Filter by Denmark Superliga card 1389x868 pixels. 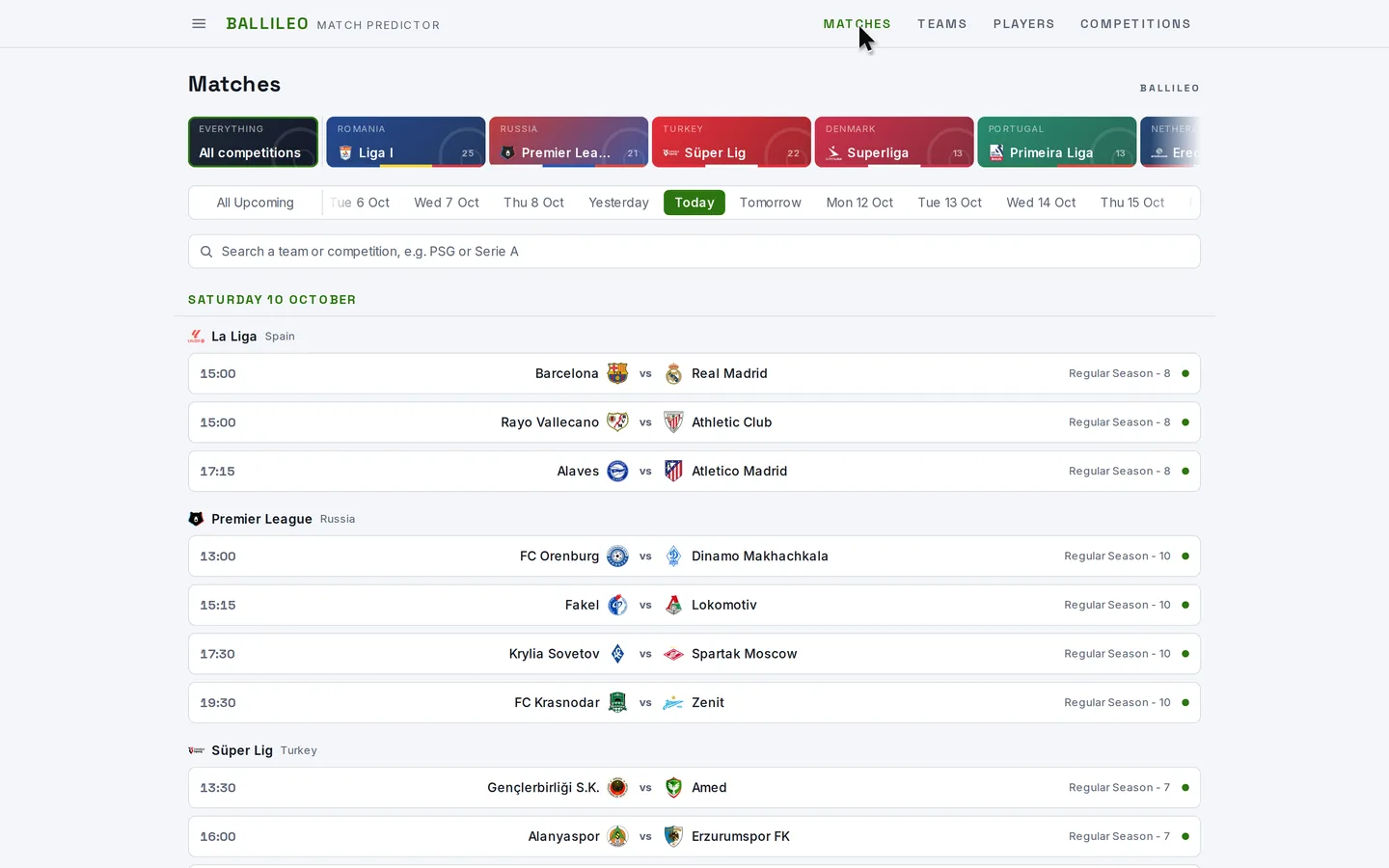click(x=894, y=142)
